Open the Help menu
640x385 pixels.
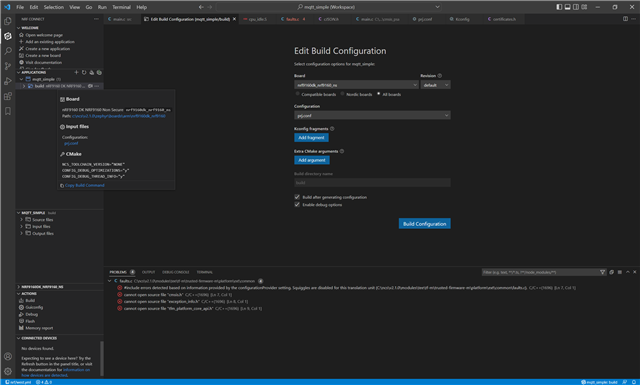141,7
